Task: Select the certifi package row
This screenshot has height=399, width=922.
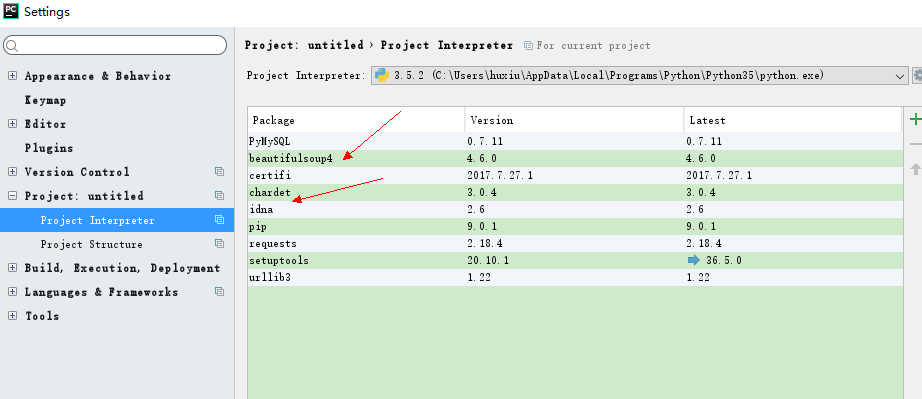Action: coord(575,175)
